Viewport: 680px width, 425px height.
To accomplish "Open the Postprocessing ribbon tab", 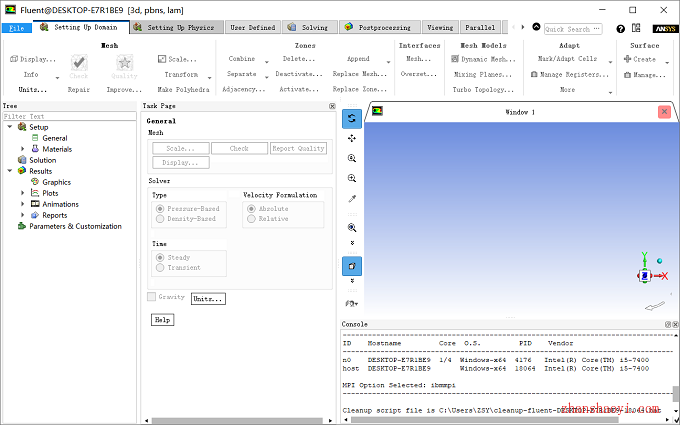I will 380,27.
